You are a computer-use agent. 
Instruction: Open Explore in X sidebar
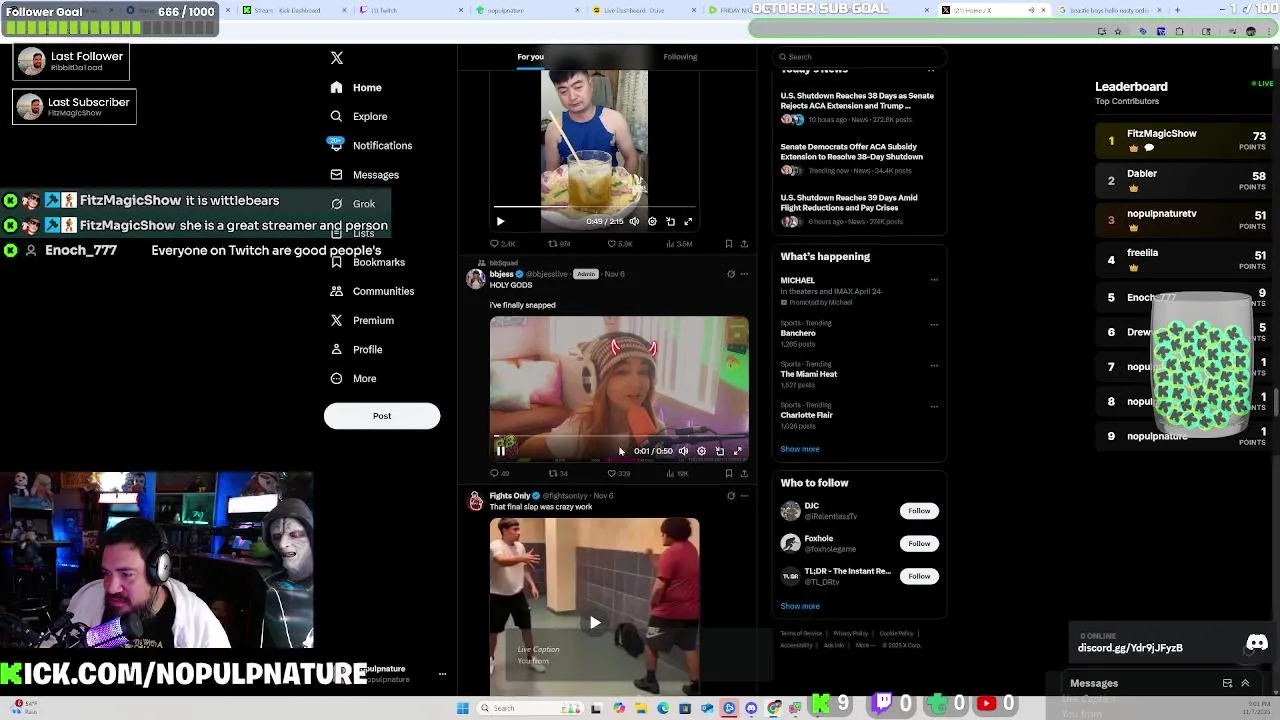click(x=358, y=117)
